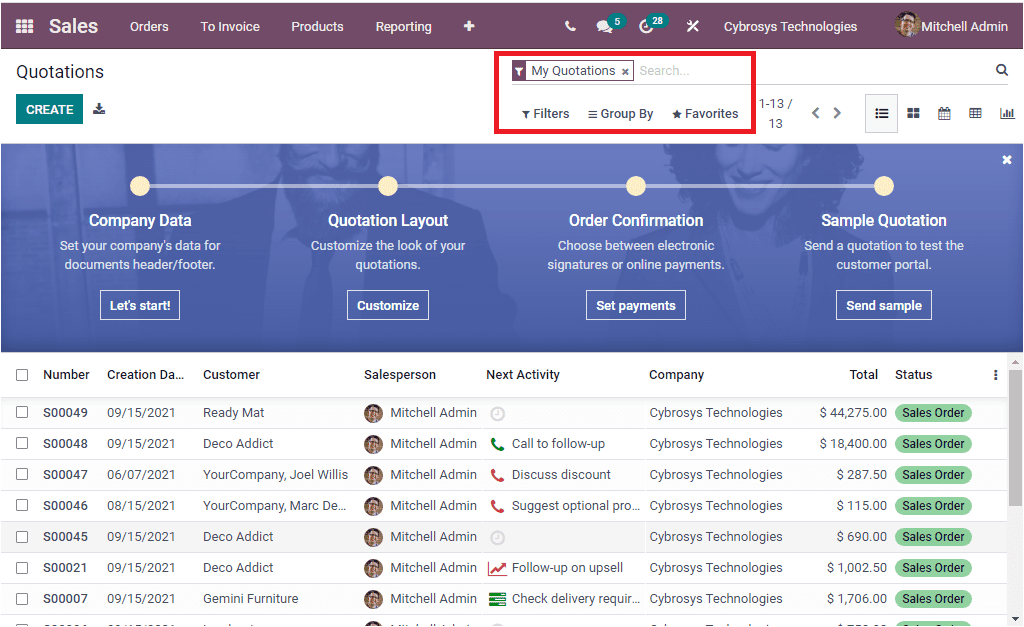Screen dimensions: 1024x627
Task: Open developer tools from the top bar
Action: tap(693, 26)
